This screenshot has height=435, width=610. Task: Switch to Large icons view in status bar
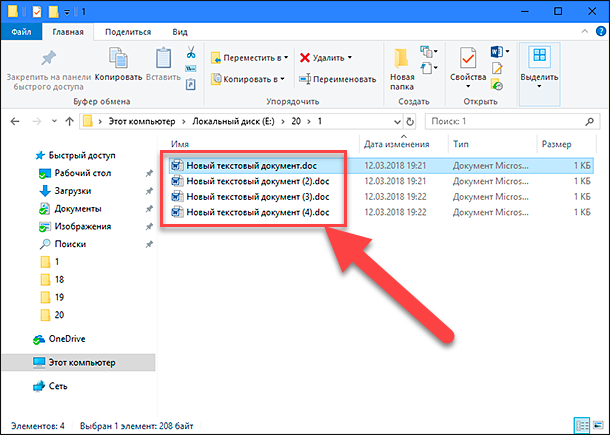[598, 426]
